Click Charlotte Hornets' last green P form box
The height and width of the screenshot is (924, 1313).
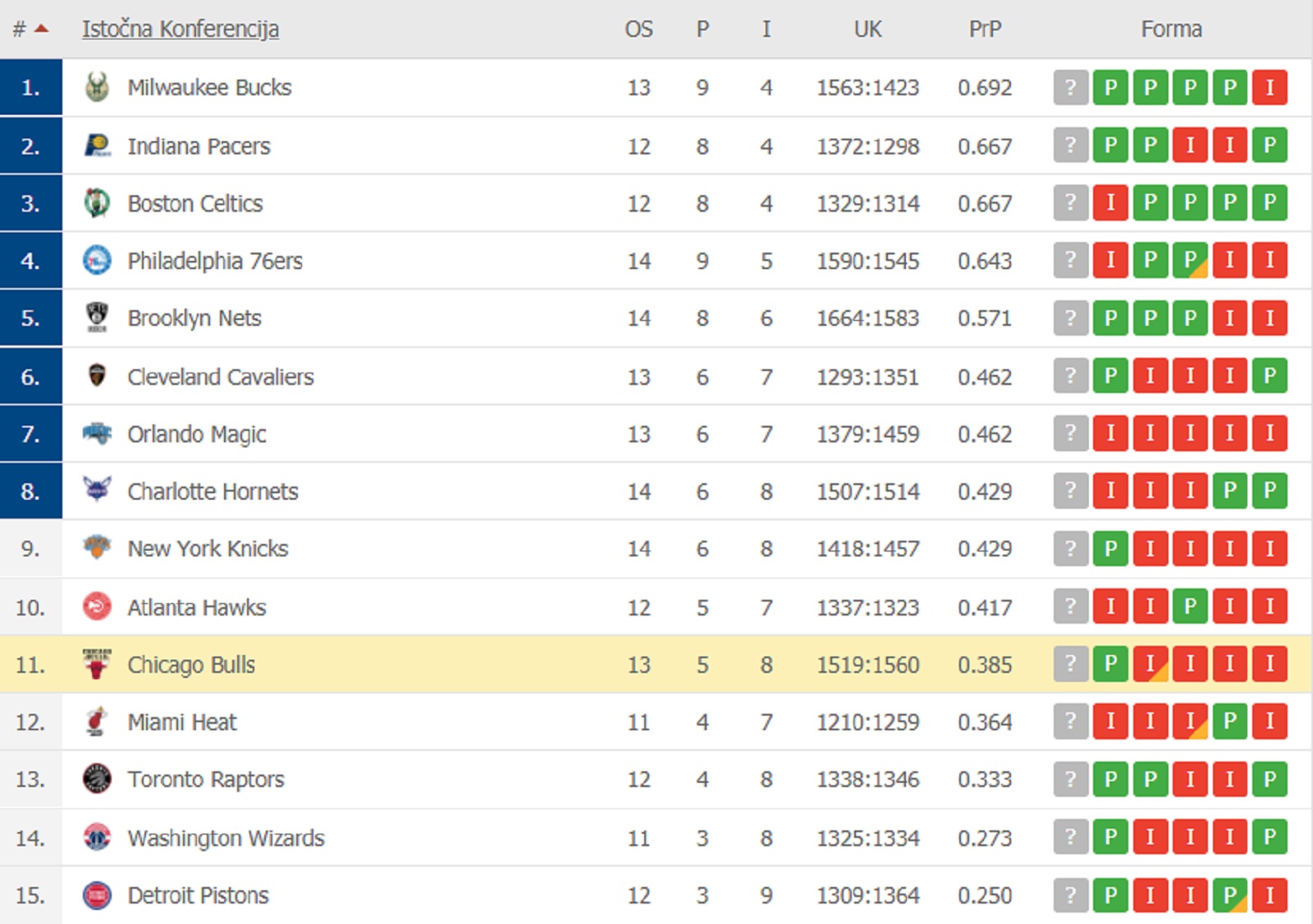[1270, 491]
